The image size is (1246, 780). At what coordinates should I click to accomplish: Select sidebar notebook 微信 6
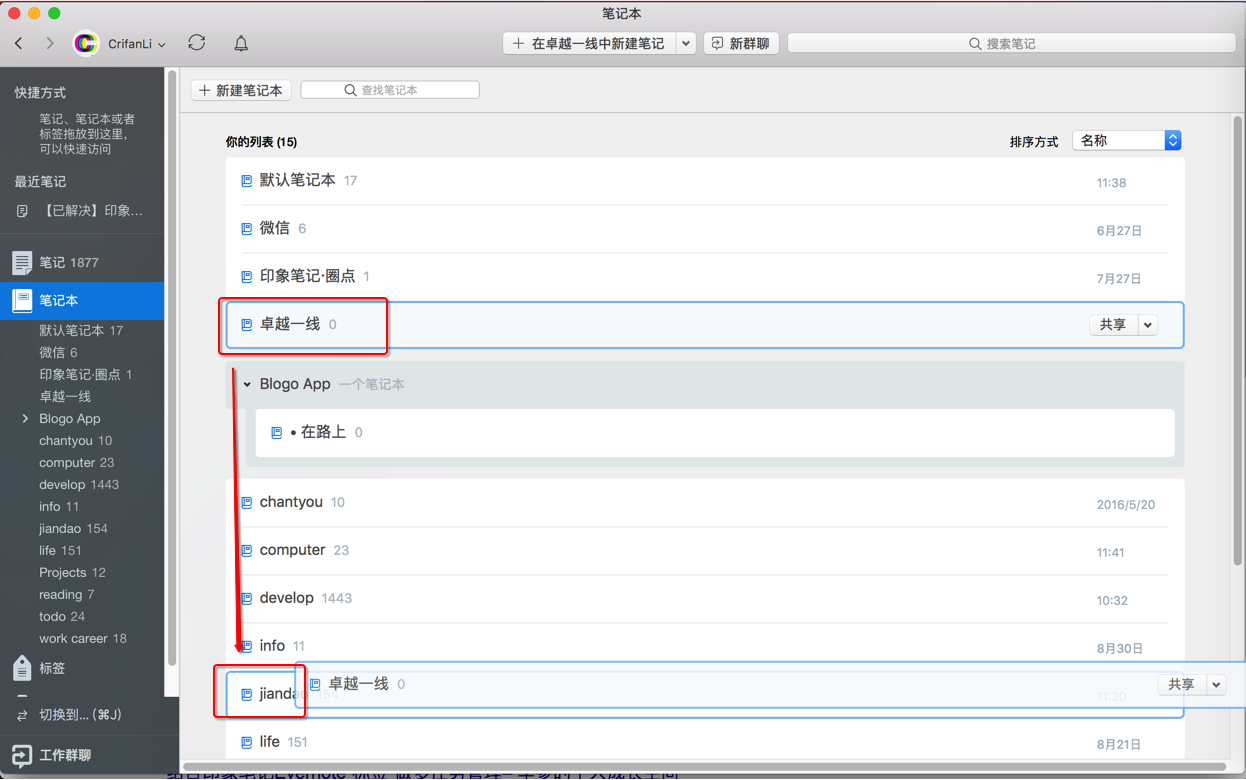click(58, 352)
